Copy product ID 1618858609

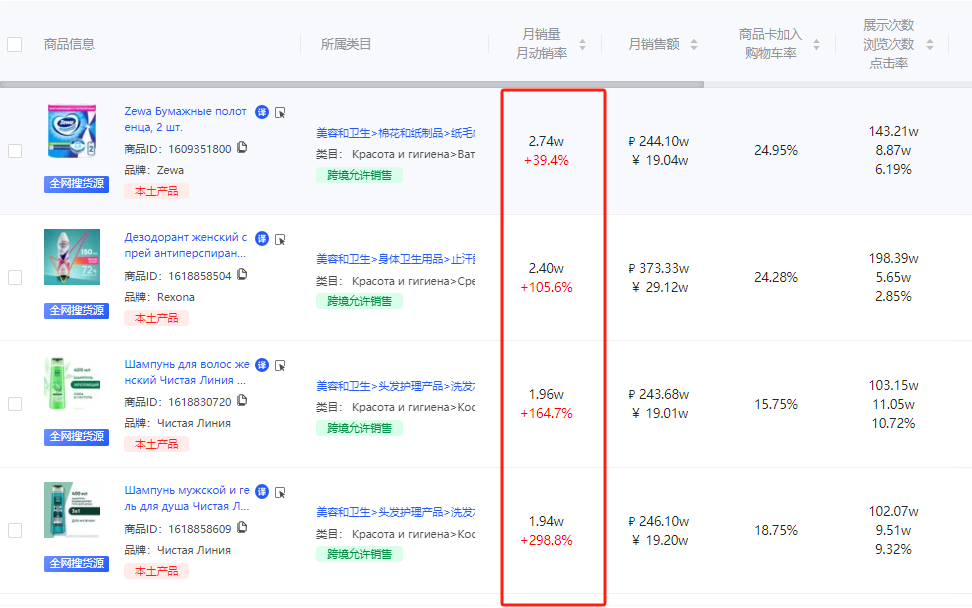tap(242, 527)
